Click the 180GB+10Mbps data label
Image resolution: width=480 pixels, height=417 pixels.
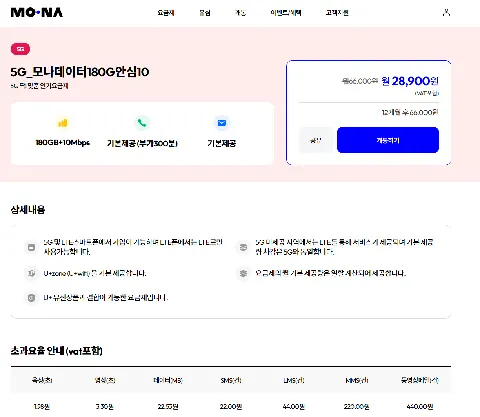[x=63, y=143]
